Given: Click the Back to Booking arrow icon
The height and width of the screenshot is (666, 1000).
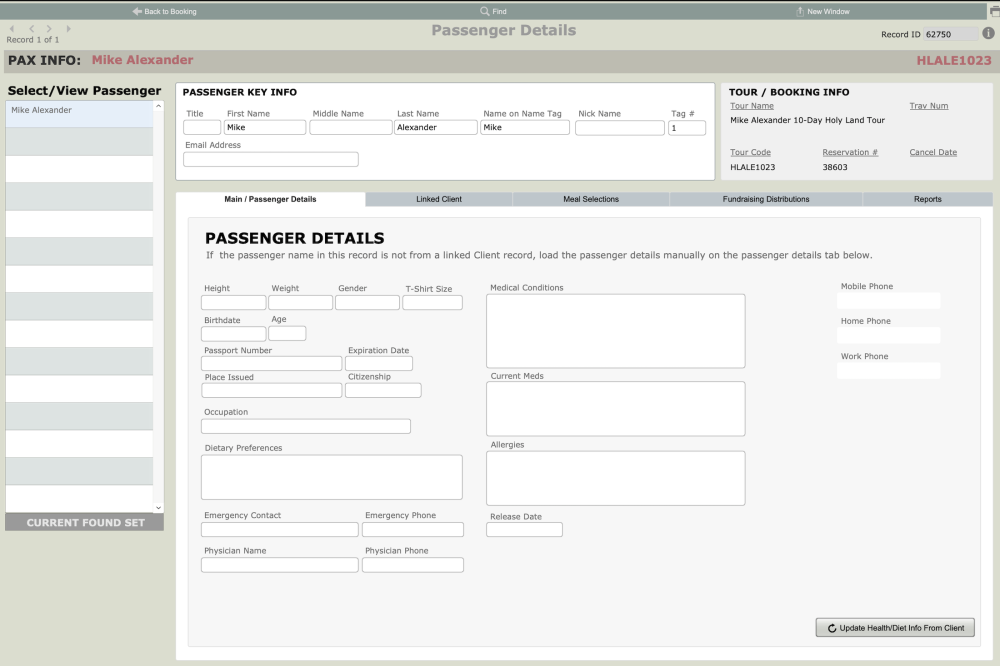Looking at the screenshot, I should (x=137, y=11).
